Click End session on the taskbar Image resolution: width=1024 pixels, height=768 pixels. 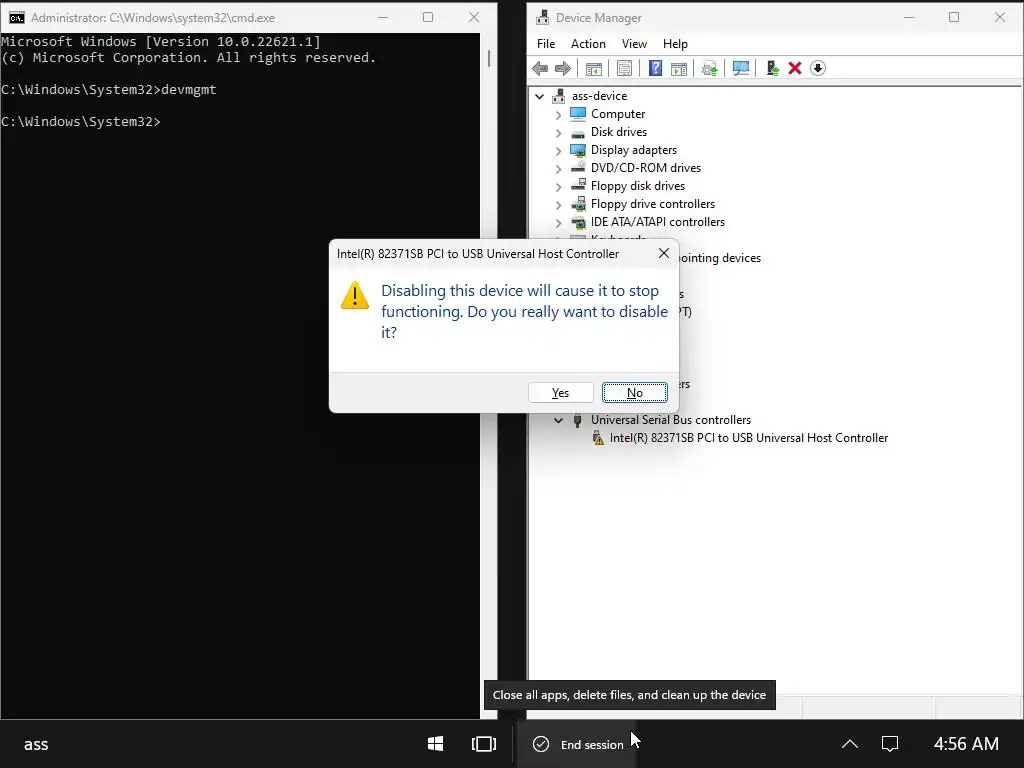[x=579, y=744]
